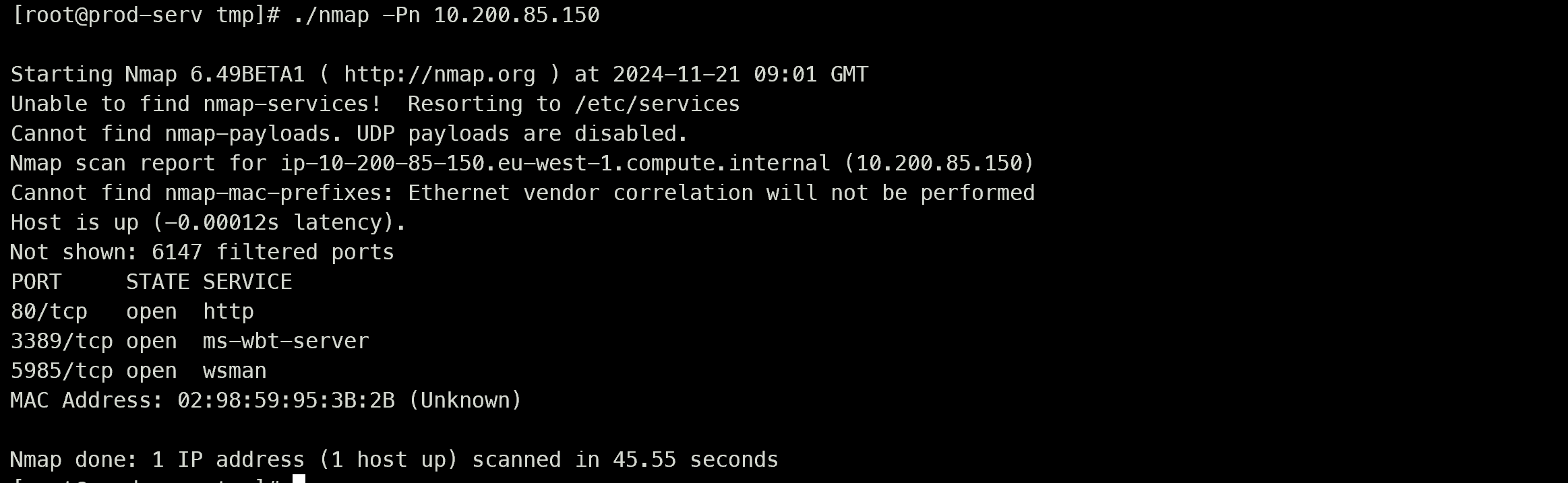
Task: Click the '6147 filtered ports' text
Action: point(273,252)
